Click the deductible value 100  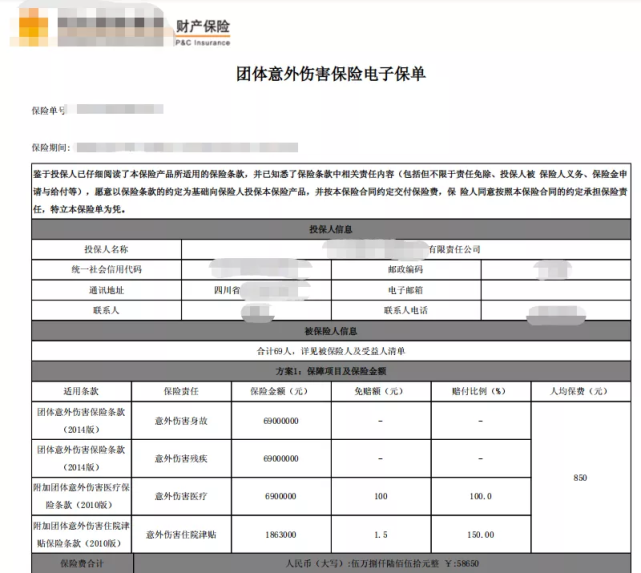381,496
